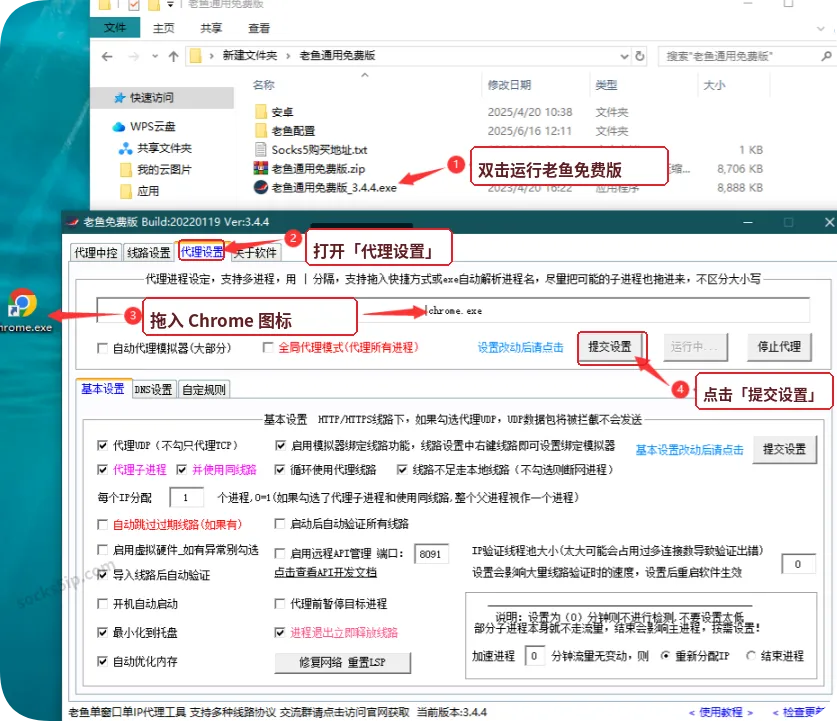Click 提交设置 button next to 运行中
The image size is (837, 721).
point(610,347)
